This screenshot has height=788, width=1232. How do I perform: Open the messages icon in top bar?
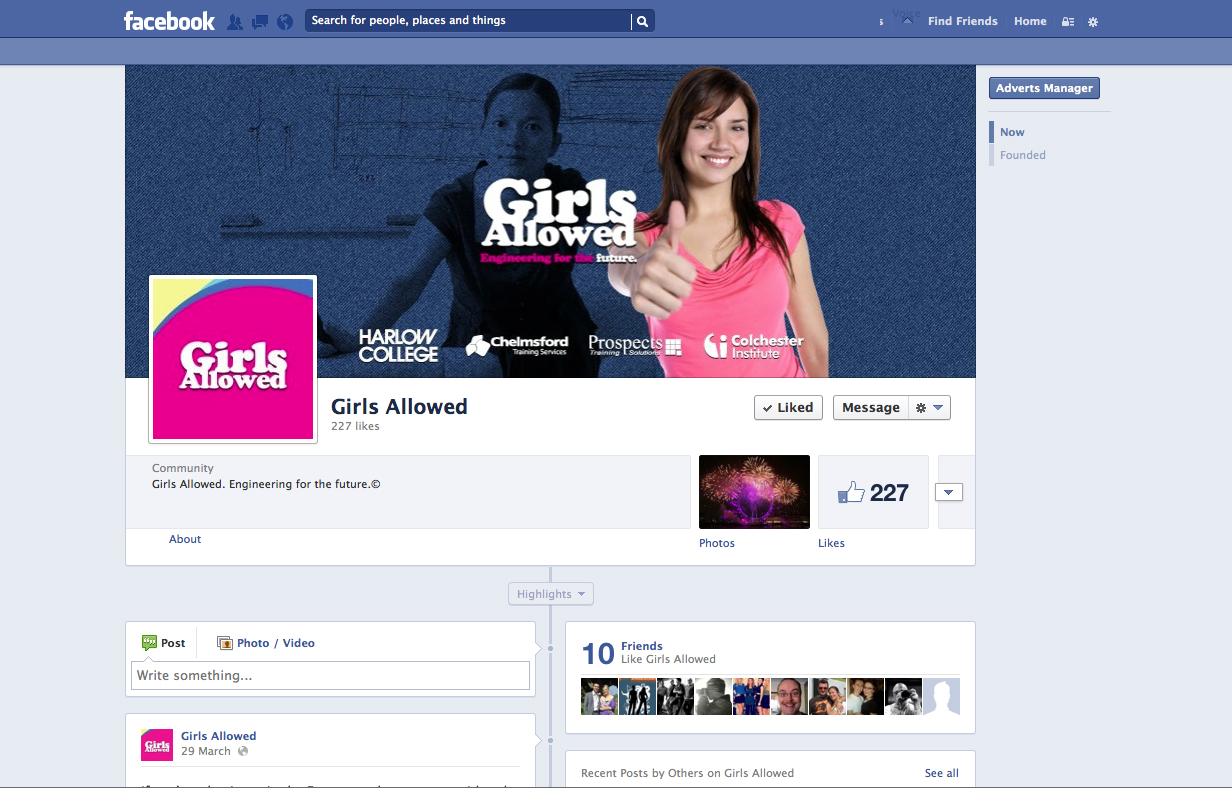coord(260,21)
